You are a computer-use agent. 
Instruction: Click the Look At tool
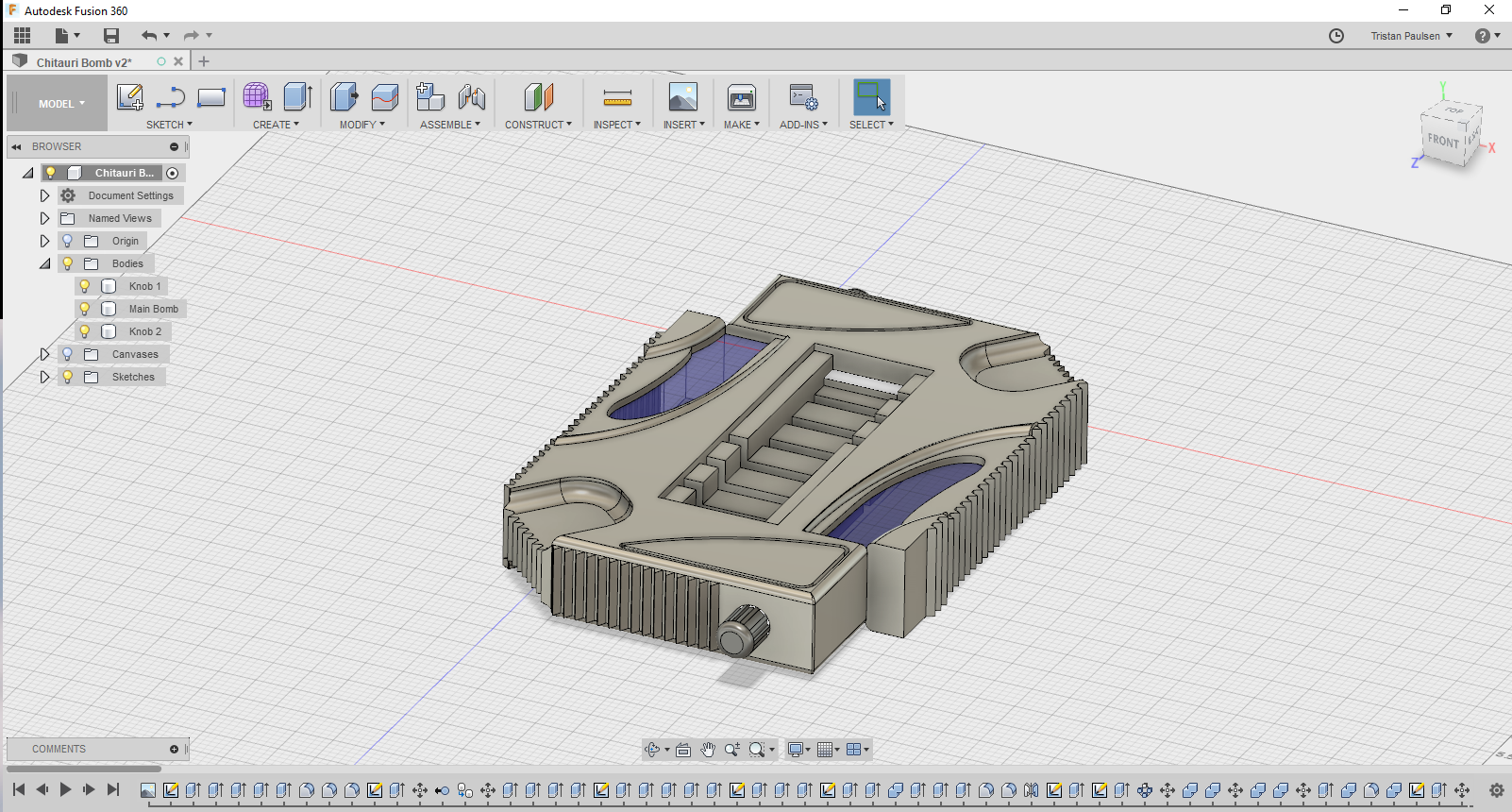click(x=683, y=750)
